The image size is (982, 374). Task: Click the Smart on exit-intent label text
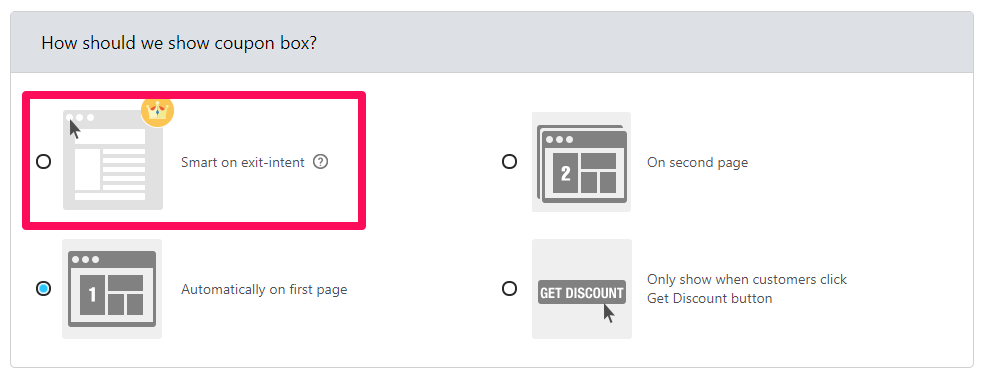(242, 162)
